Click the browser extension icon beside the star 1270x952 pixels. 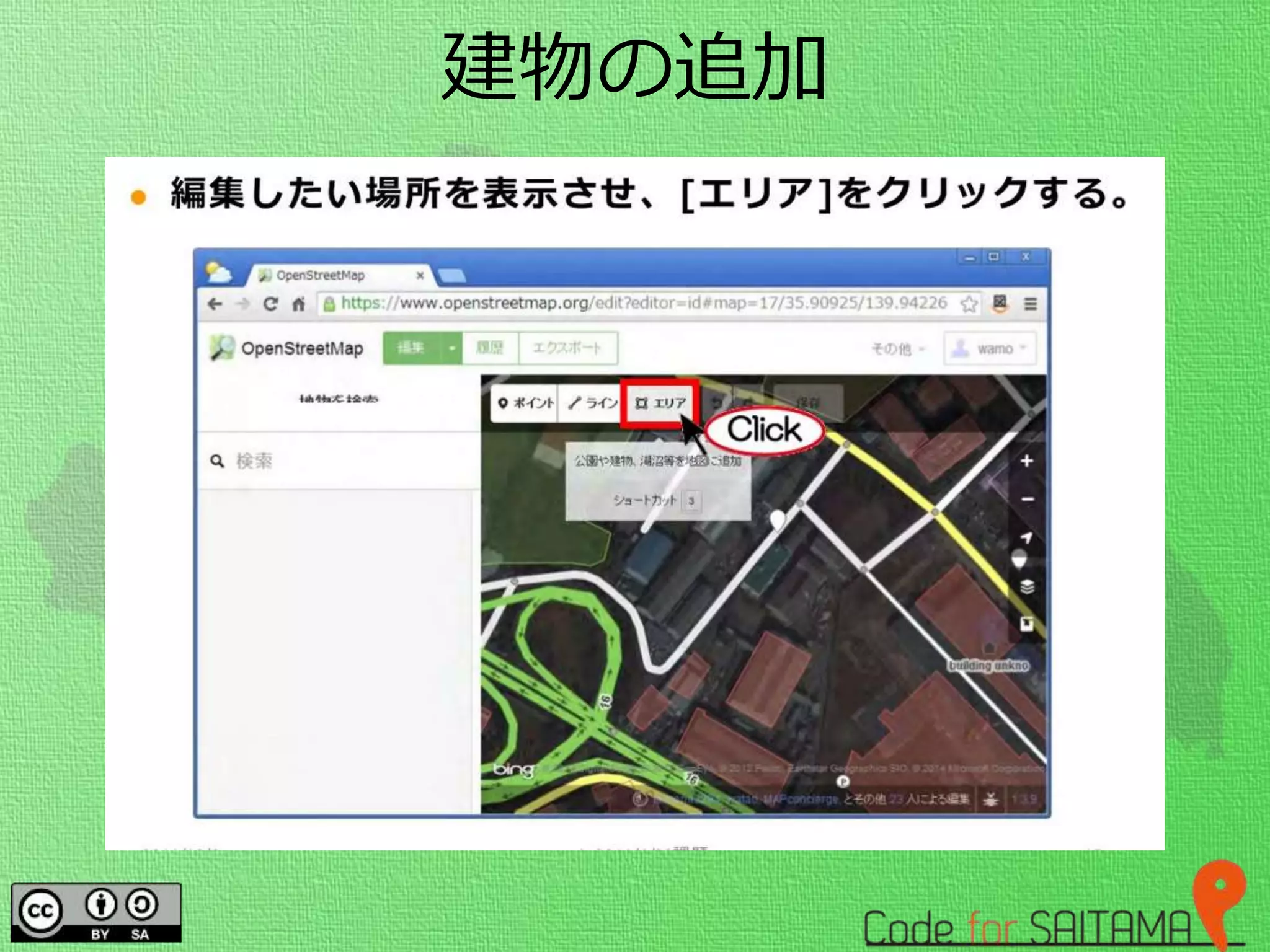click(x=1000, y=304)
